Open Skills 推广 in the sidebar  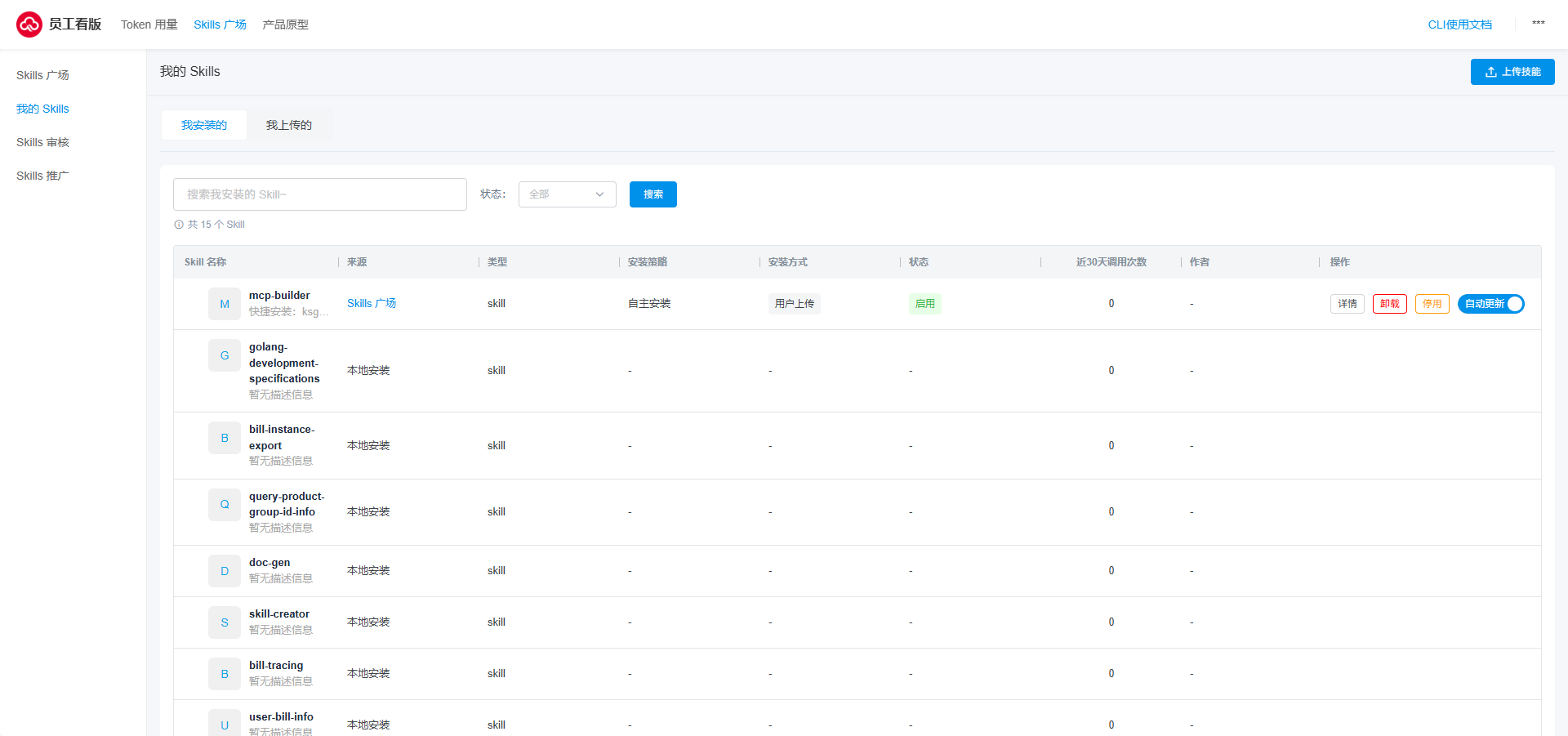42,176
